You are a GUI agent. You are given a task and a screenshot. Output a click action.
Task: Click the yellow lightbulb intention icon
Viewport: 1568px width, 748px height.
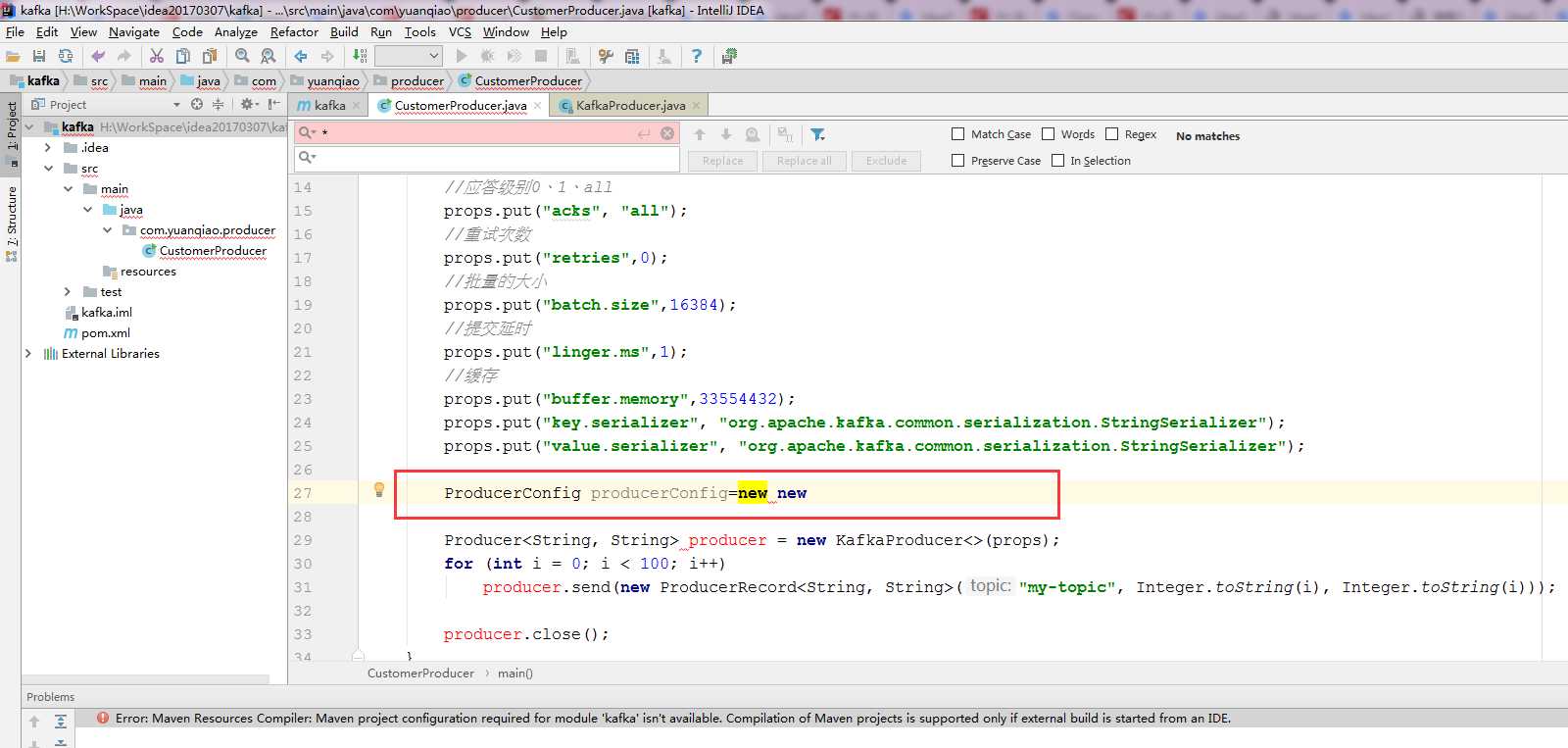point(379,490)
